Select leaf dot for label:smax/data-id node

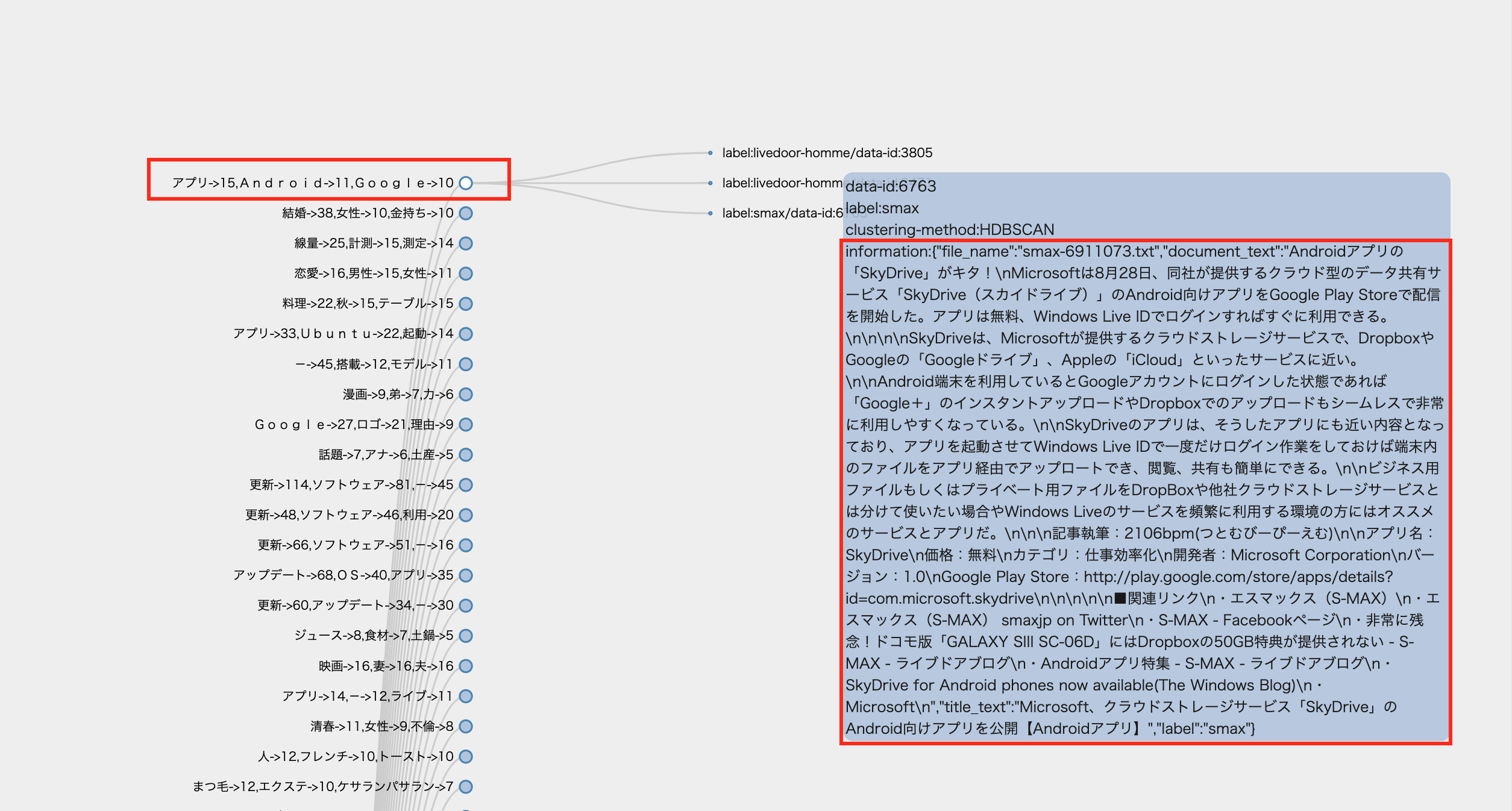tap(711, 213)
